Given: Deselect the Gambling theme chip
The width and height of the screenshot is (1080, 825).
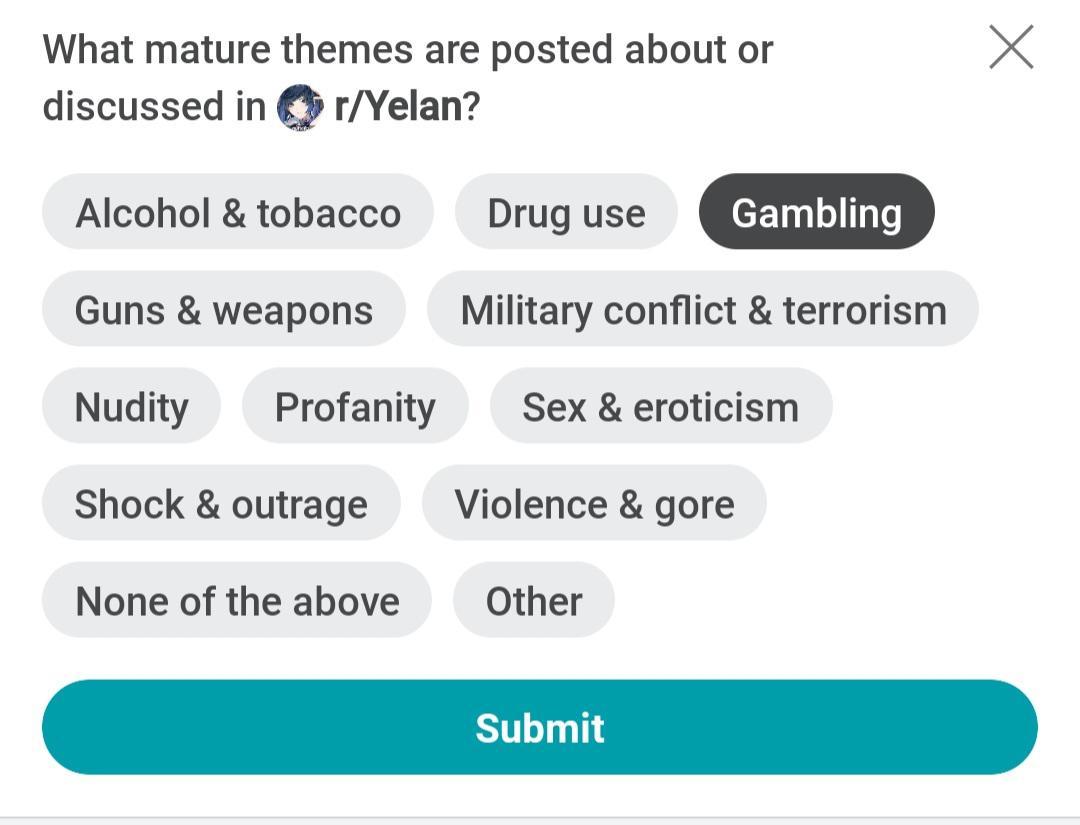Looking at the screenshot, I should coord(816,213).
